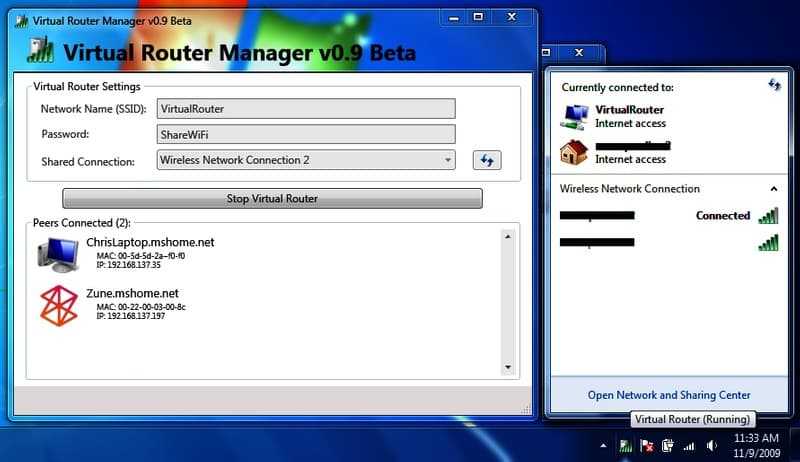Click the ChrisLaptop computer icon

pyautogui.click(x=58, y=254)
